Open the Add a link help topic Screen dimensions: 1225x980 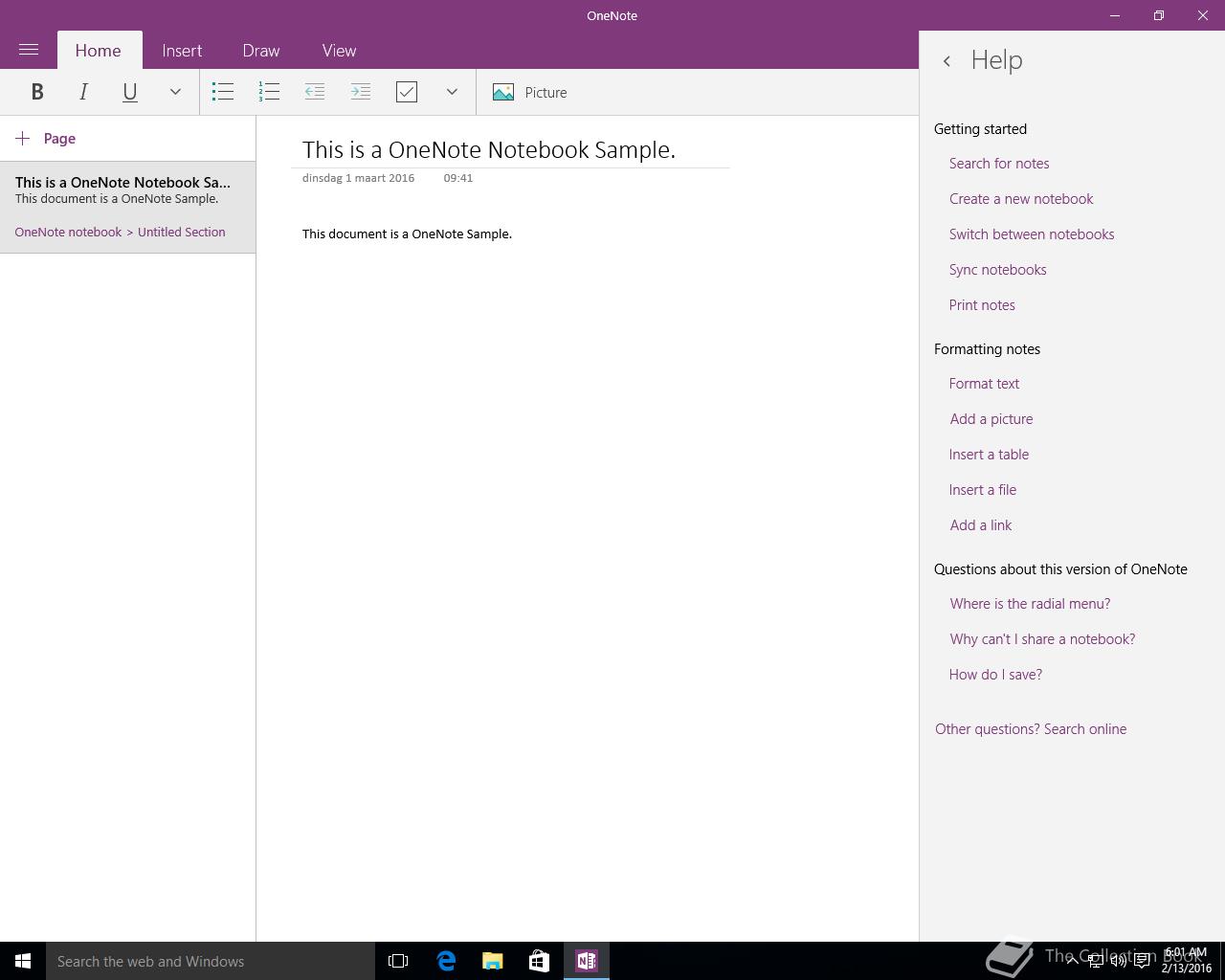pos(981,525)
